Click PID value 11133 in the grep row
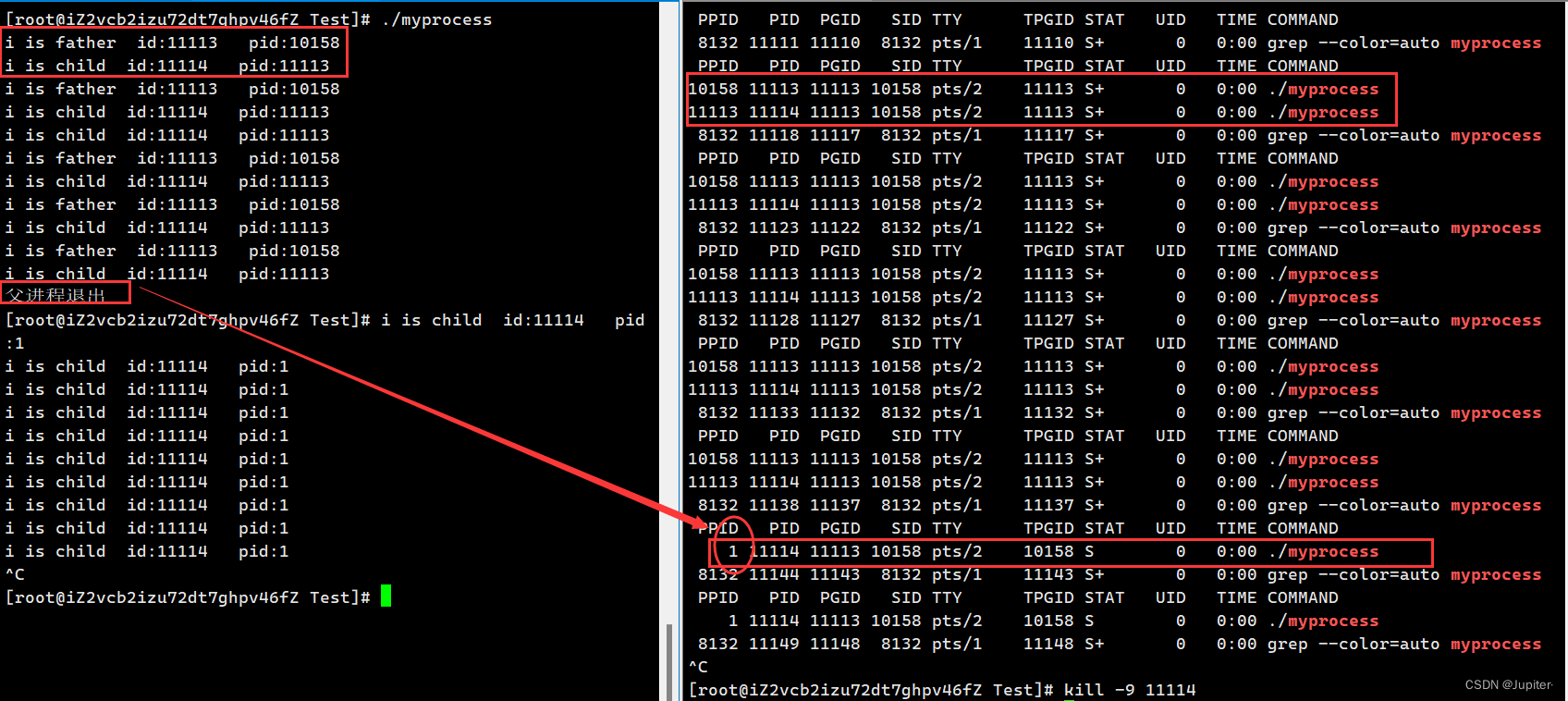The width and height of the screenshot is (1568, 701). (774, 412)
